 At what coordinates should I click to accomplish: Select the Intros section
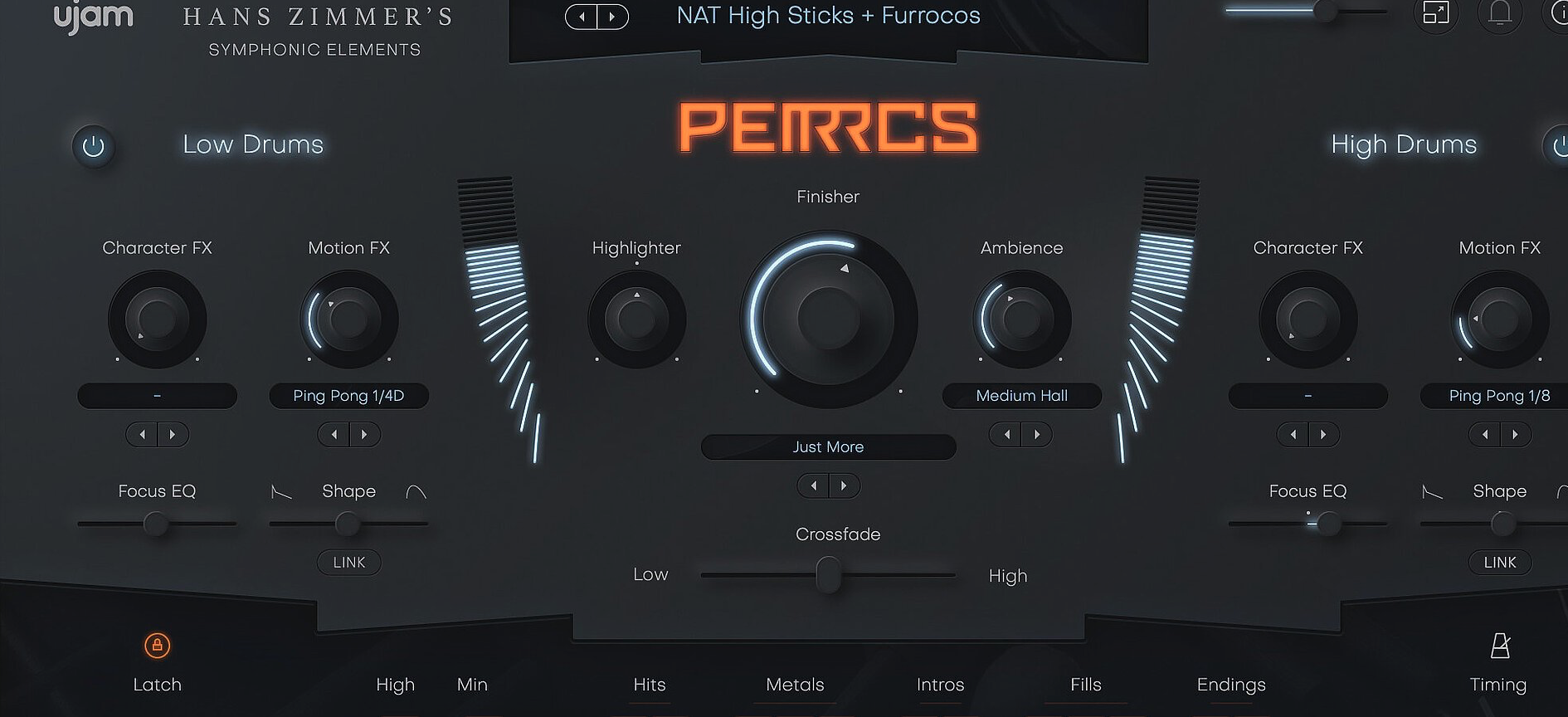(x=940, y=685)
